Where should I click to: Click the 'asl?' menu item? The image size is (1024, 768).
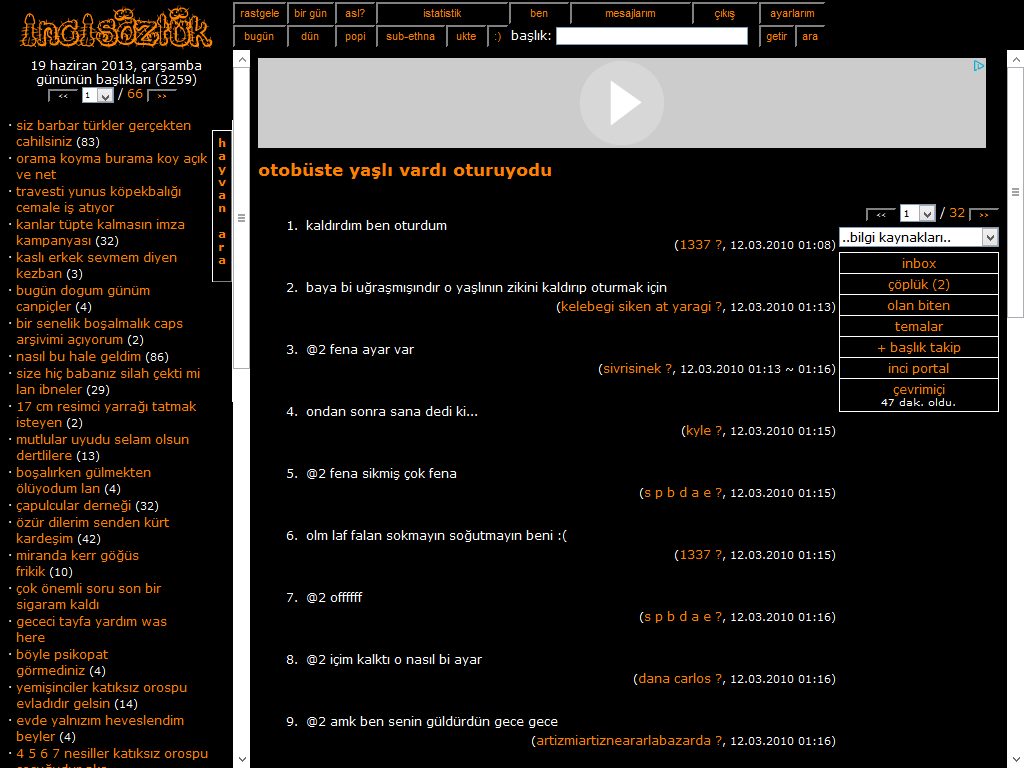355,13
